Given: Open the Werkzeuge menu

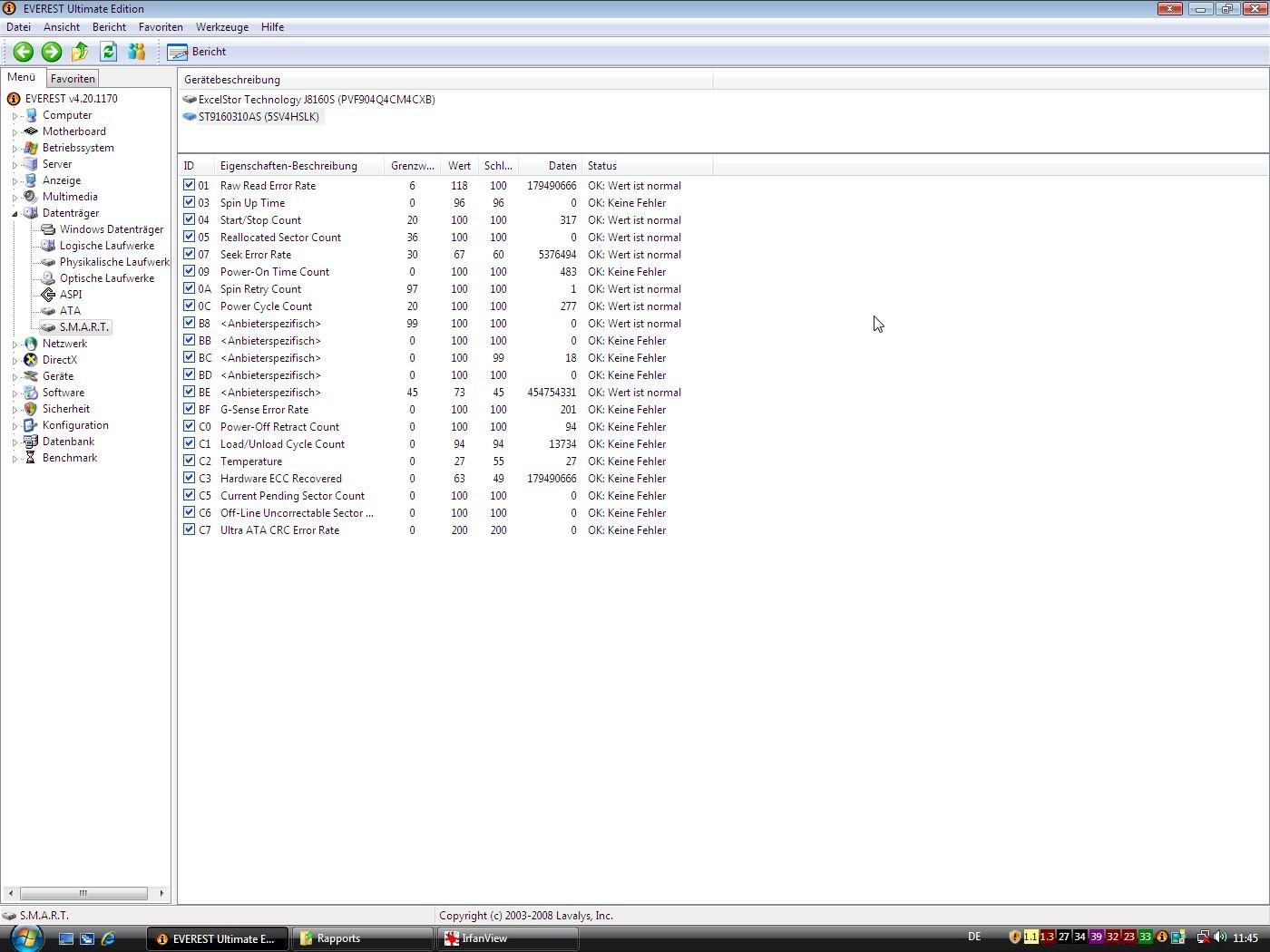Looking at the screenshot, I should [221, 27].
